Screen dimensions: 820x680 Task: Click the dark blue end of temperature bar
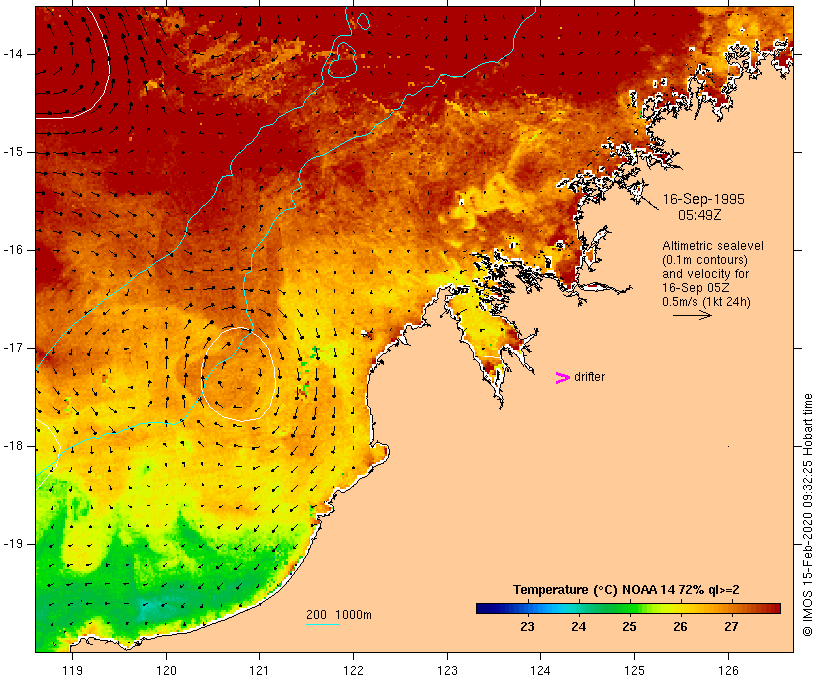point(484,608)
